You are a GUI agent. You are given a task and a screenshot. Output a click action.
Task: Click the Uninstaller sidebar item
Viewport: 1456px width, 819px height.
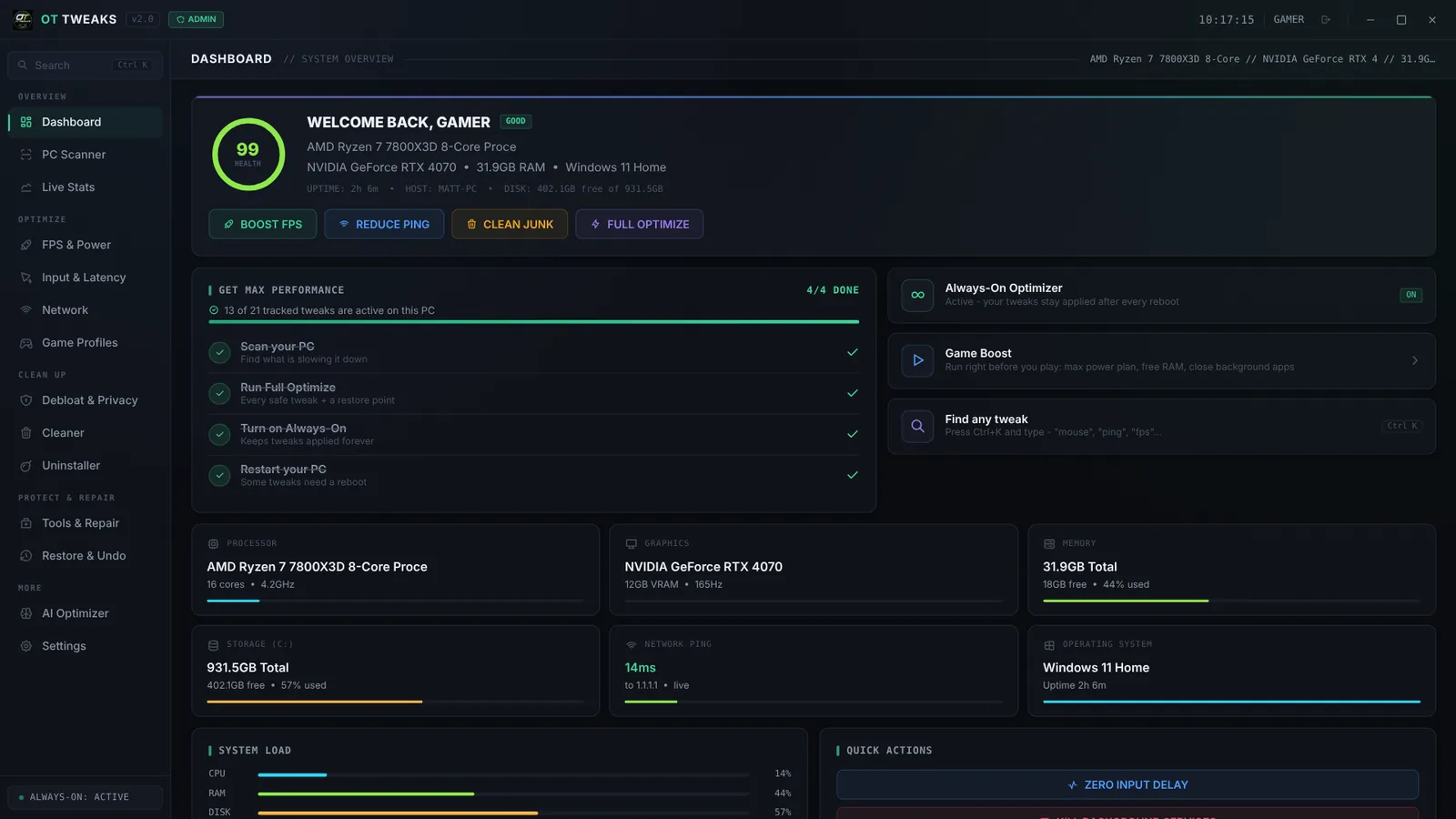tap(85, 466)
